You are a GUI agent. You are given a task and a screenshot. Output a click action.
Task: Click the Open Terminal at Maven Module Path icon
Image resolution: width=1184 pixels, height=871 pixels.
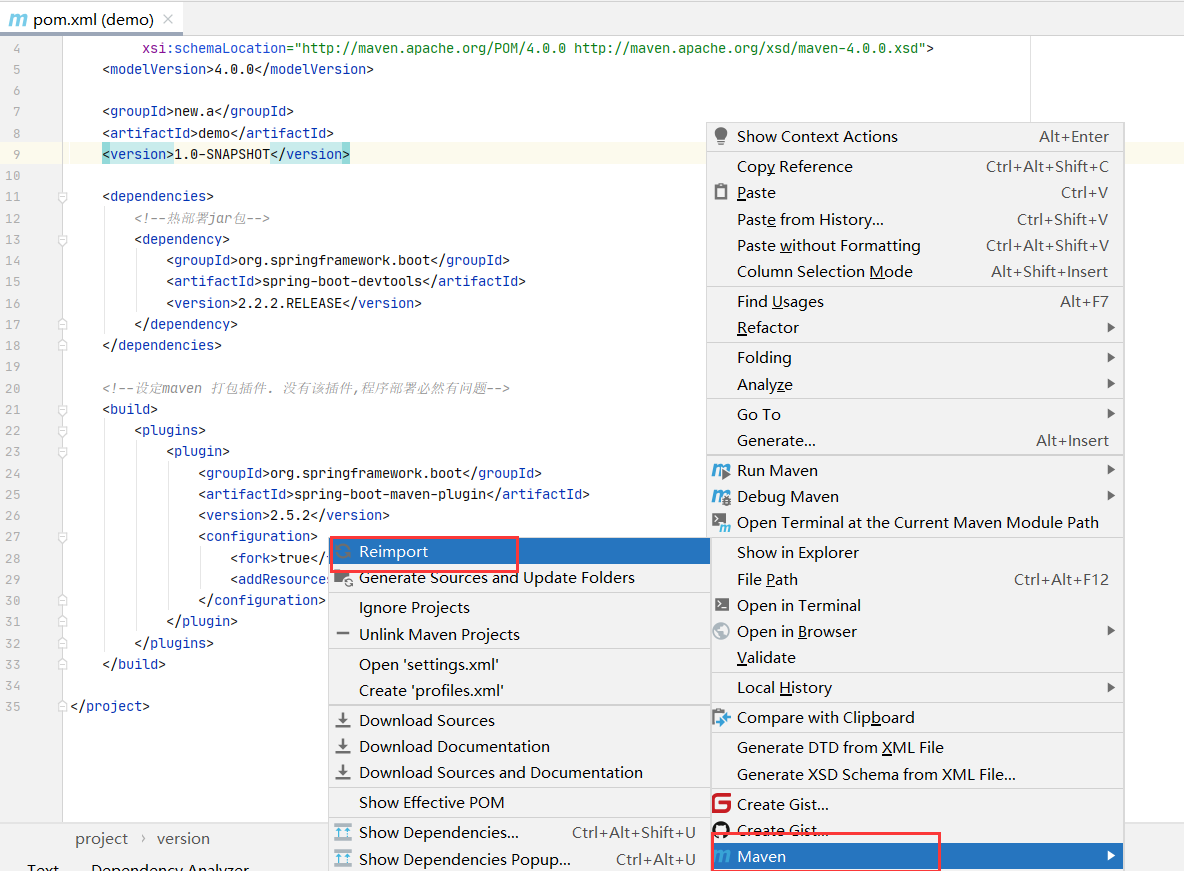pos(721,523)
